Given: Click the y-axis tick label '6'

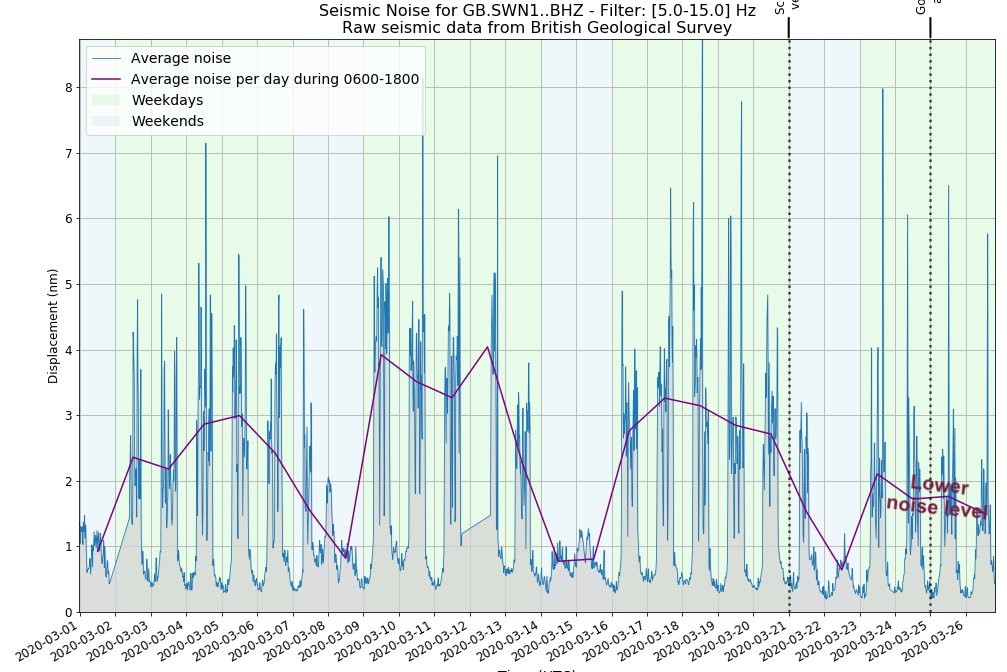Looking at the screenshot, I should (69, 219).
